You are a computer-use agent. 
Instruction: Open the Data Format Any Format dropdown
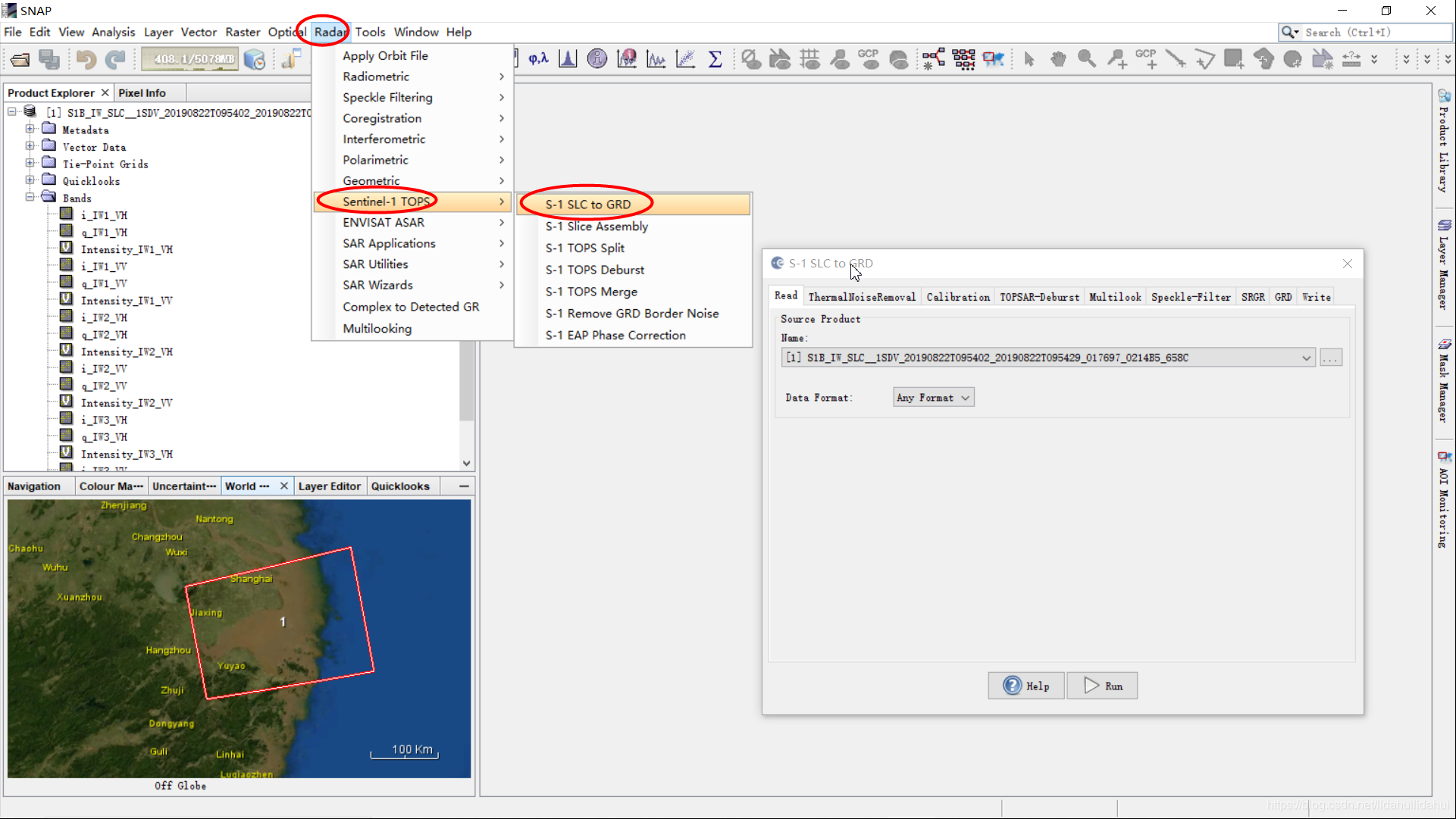[934, 398]
